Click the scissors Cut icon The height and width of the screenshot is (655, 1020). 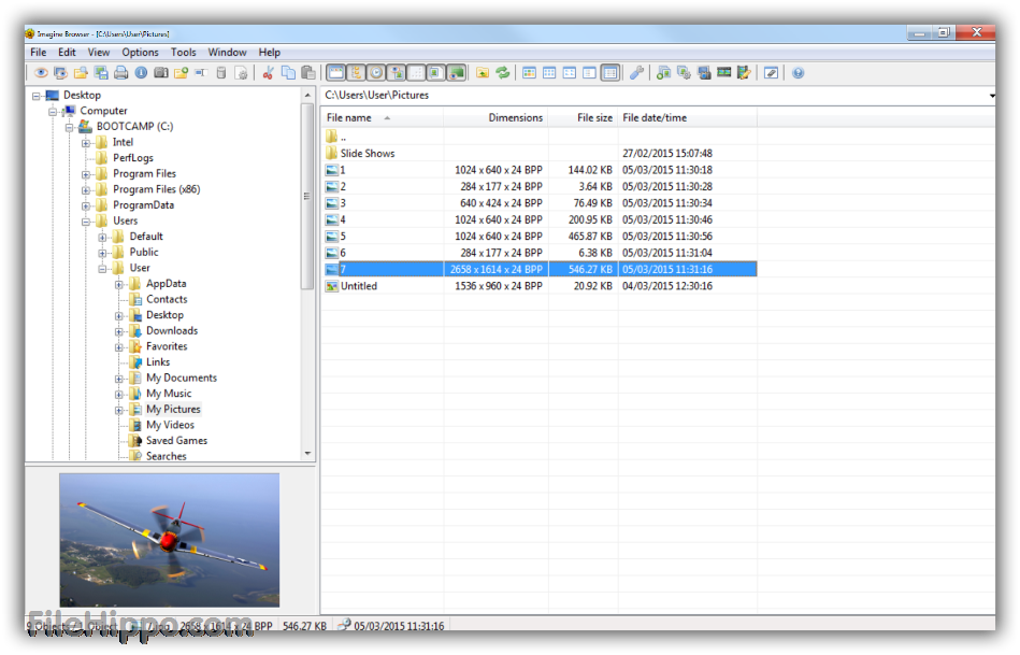click(x=268, y=73)
